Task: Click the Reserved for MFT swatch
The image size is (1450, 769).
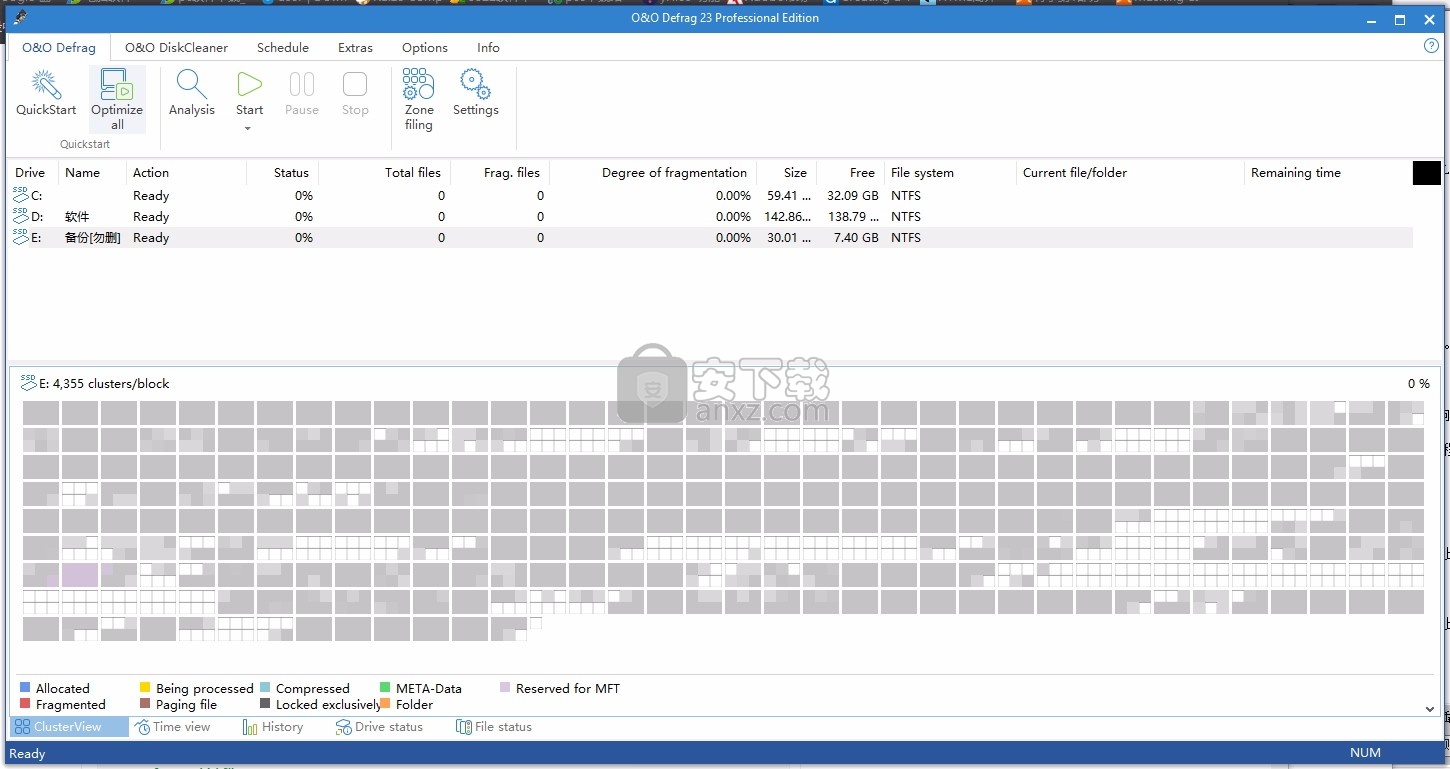Action: tap(505, 688)
